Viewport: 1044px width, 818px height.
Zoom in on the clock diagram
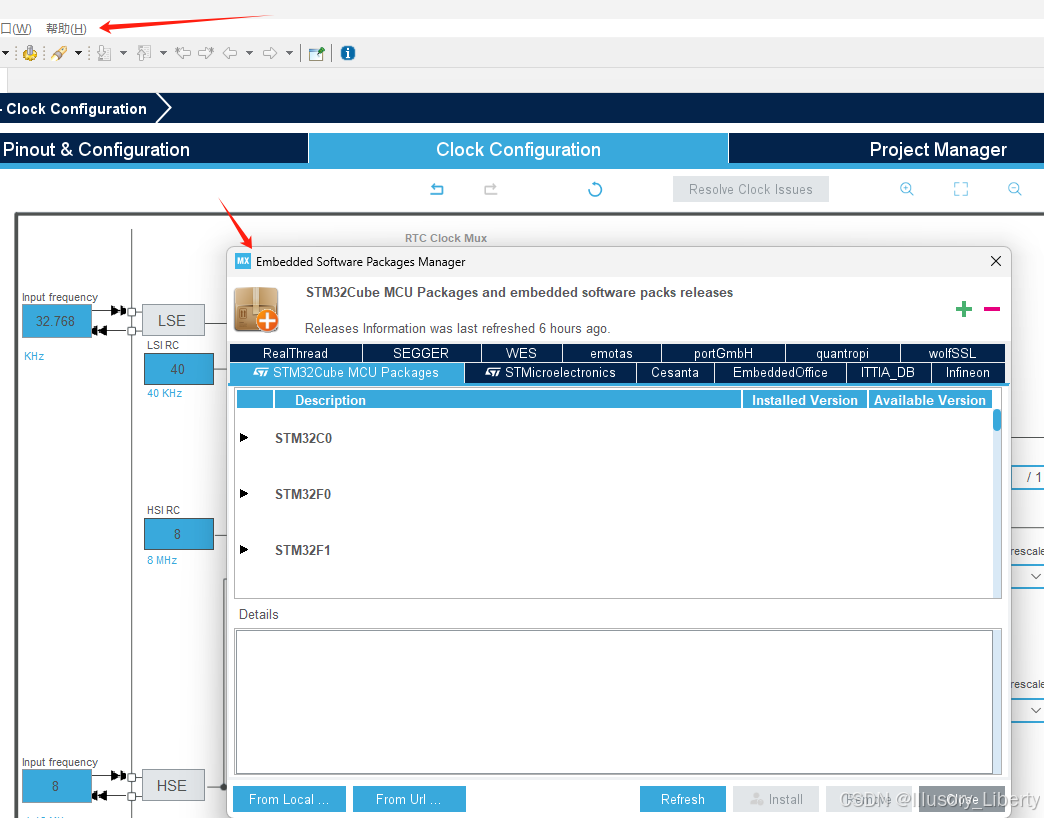(906, 189)
